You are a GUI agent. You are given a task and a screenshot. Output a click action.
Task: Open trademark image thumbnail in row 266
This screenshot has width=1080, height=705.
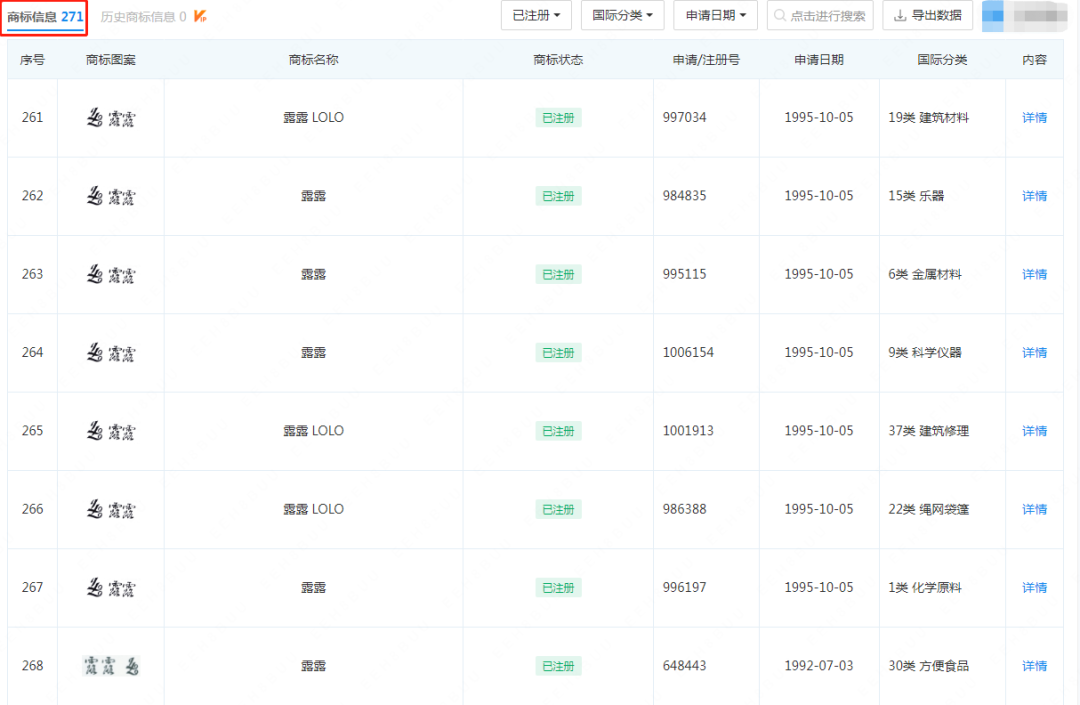click(111, 509)
